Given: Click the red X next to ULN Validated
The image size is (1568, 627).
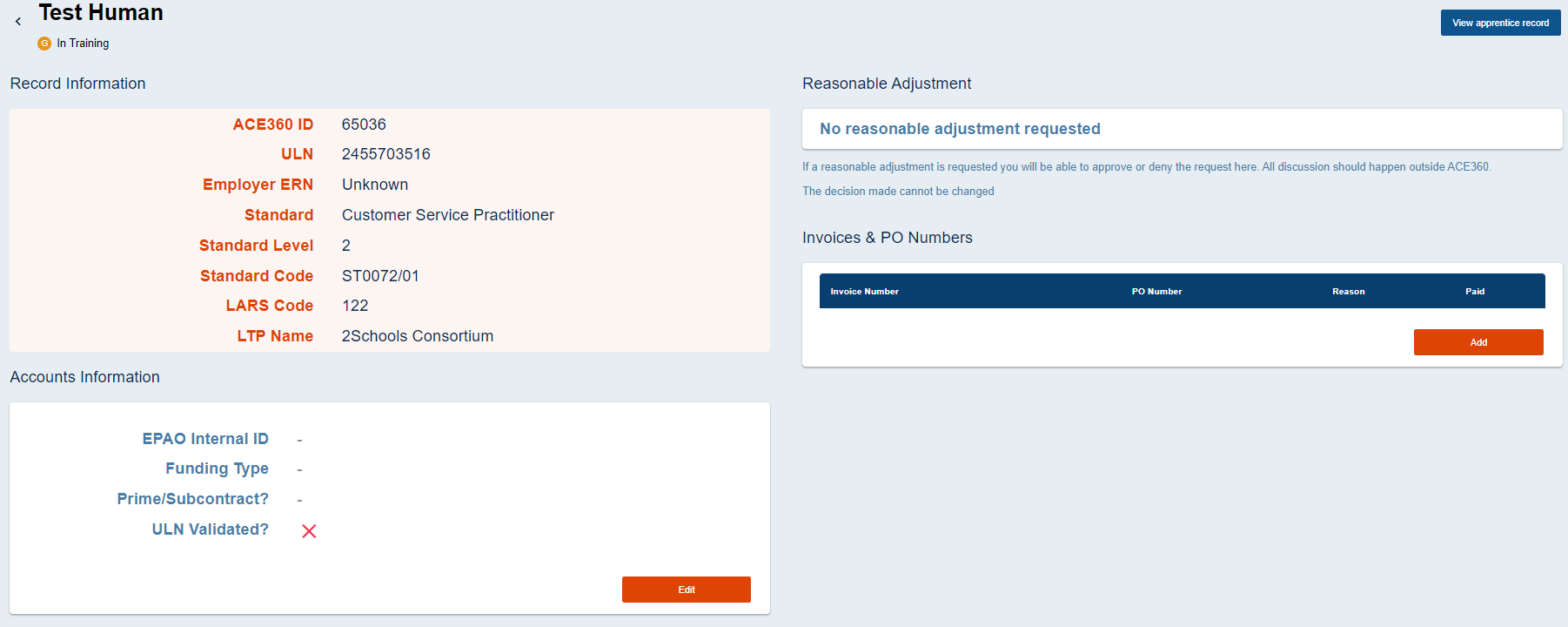Looking at the screenshot, I should coord(309,530).
